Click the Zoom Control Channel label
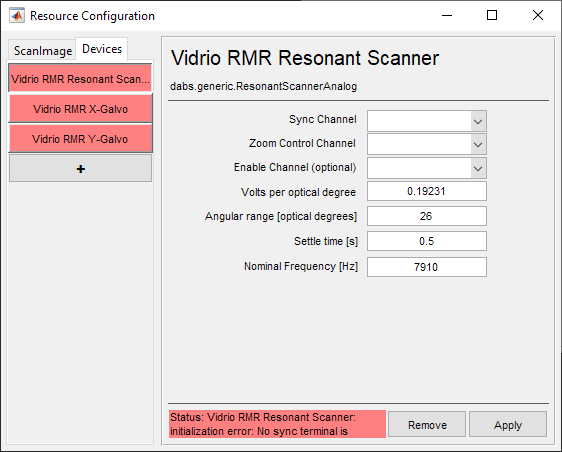The width and height of the screenshot is (562, 452). click(302, 143)
